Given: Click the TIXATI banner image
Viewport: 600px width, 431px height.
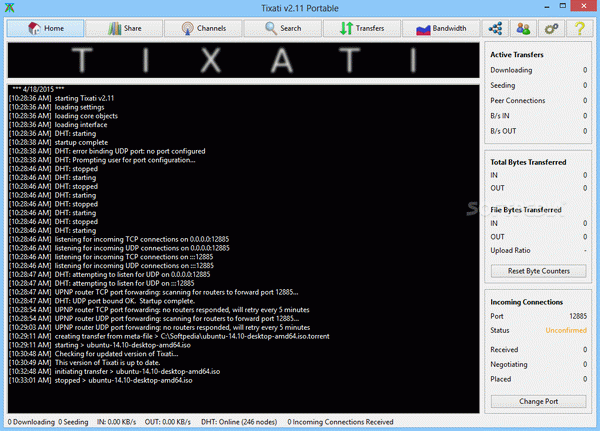Looking at the screenshot, I should [243, 60].
